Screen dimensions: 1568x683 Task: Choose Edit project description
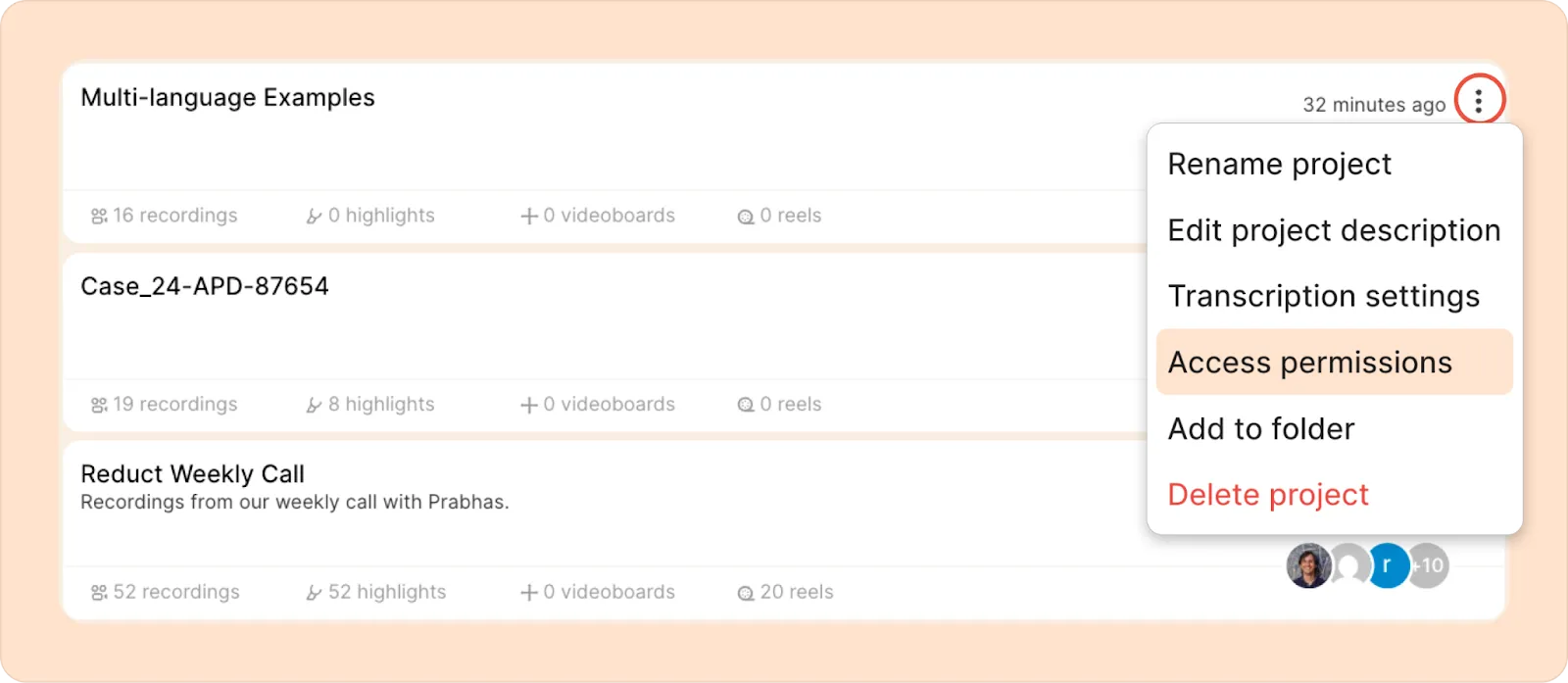1334,231
